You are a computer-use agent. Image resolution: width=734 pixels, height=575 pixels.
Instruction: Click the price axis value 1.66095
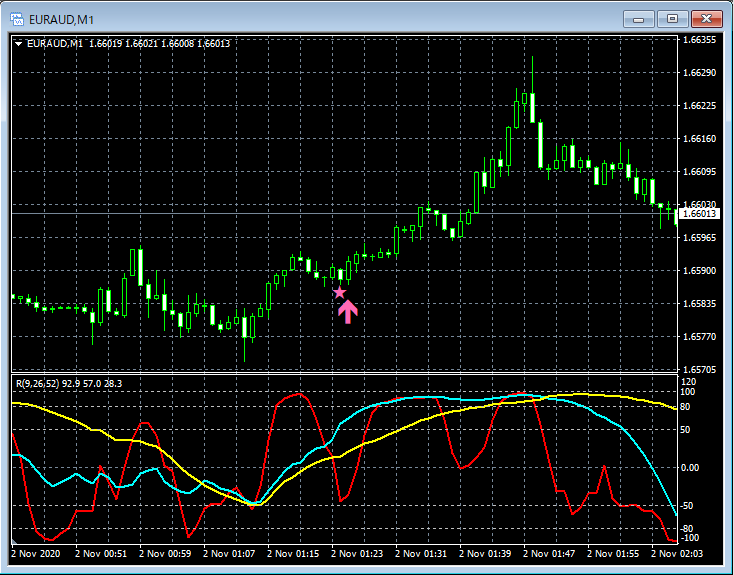(x=699, y=172)
